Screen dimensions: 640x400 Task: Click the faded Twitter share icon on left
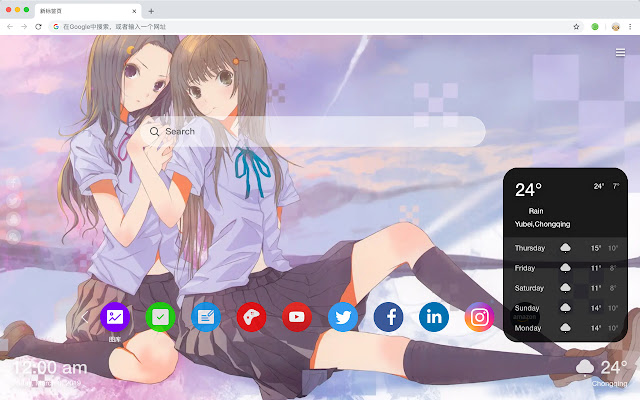pyautogui.click(x=13, y=201)
